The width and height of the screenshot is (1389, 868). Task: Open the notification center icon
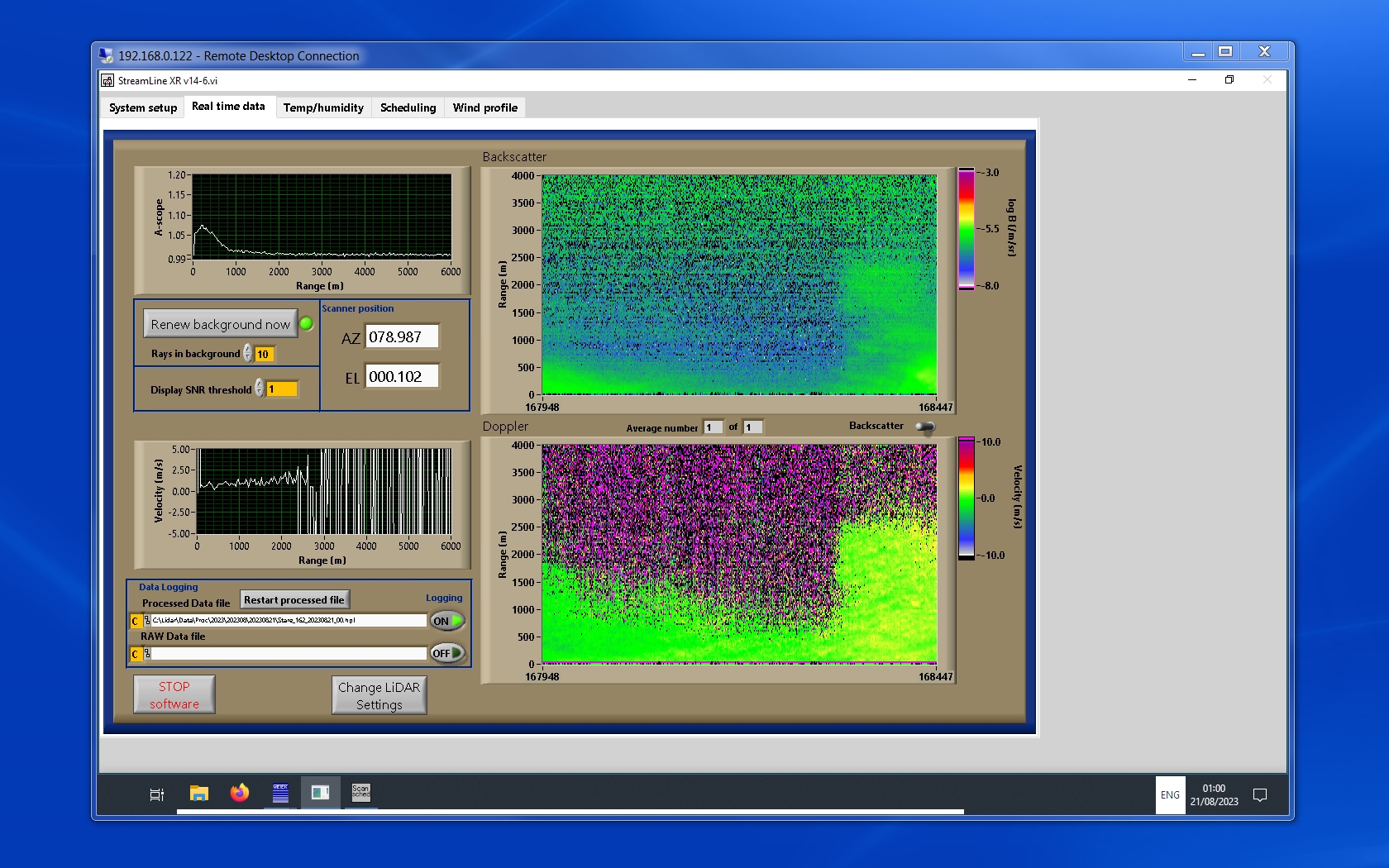pos(1260,795)
